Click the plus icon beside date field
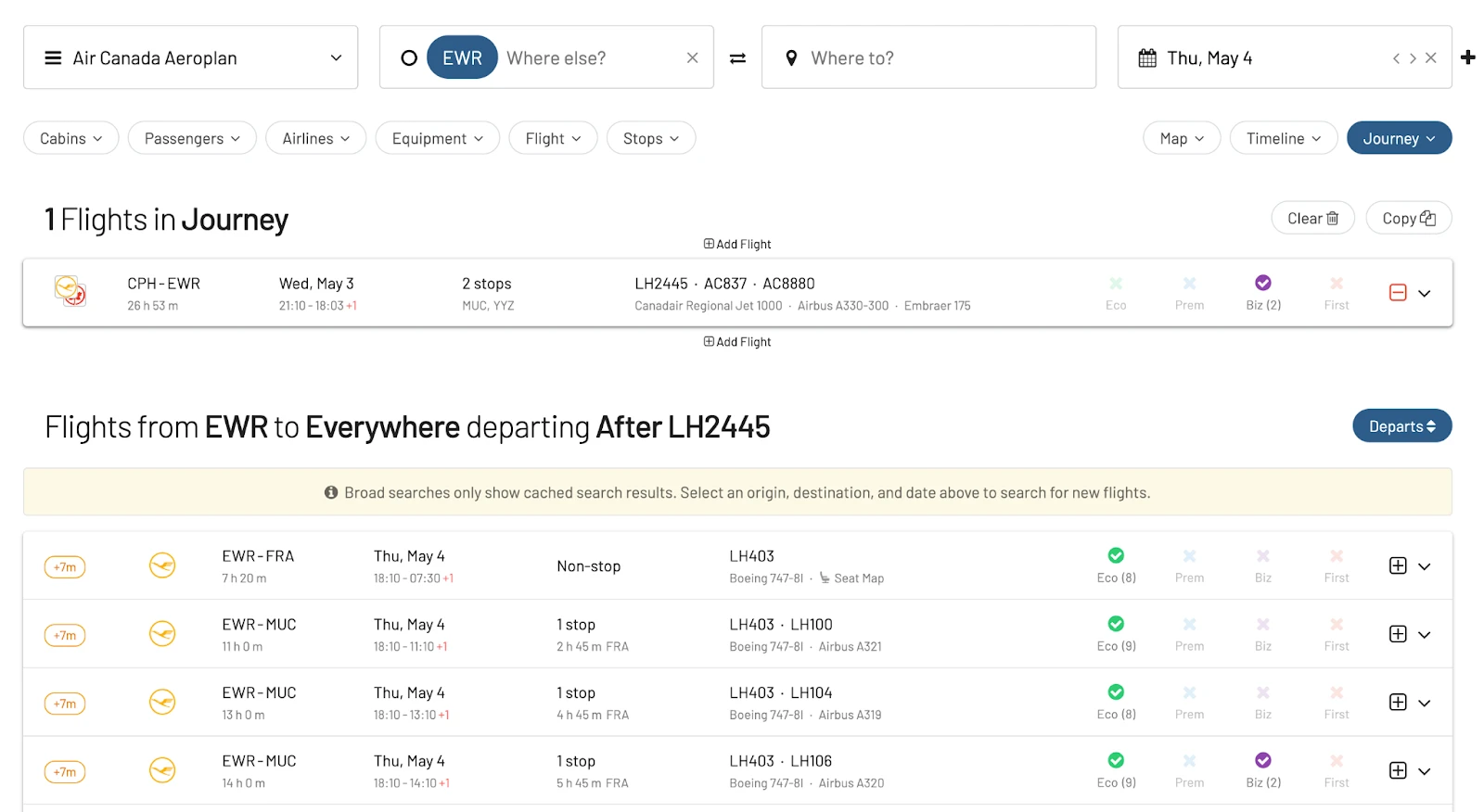The height and width of the screenshot is (812, 1484). tap(1468, 57)
